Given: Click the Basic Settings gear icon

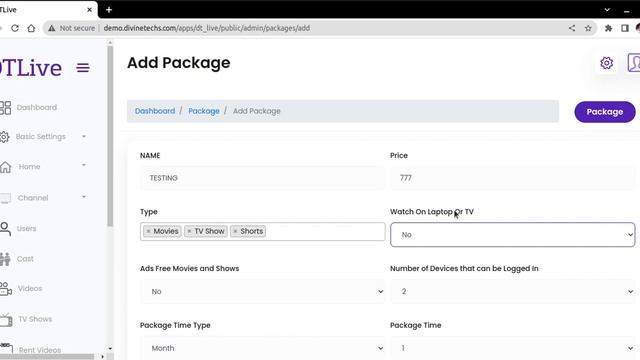Looking at the screenshot, I should tap(4, 137).
